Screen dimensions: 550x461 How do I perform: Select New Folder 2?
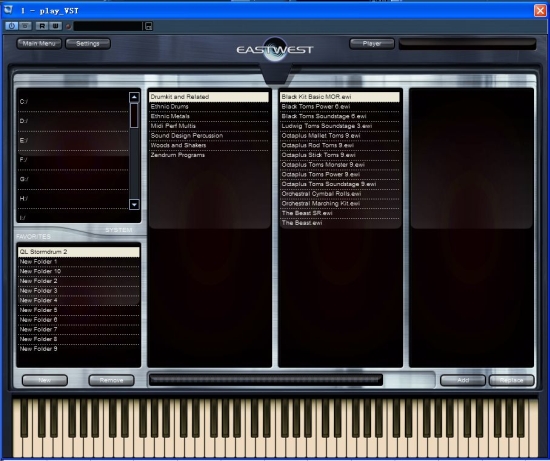[79, 281]
